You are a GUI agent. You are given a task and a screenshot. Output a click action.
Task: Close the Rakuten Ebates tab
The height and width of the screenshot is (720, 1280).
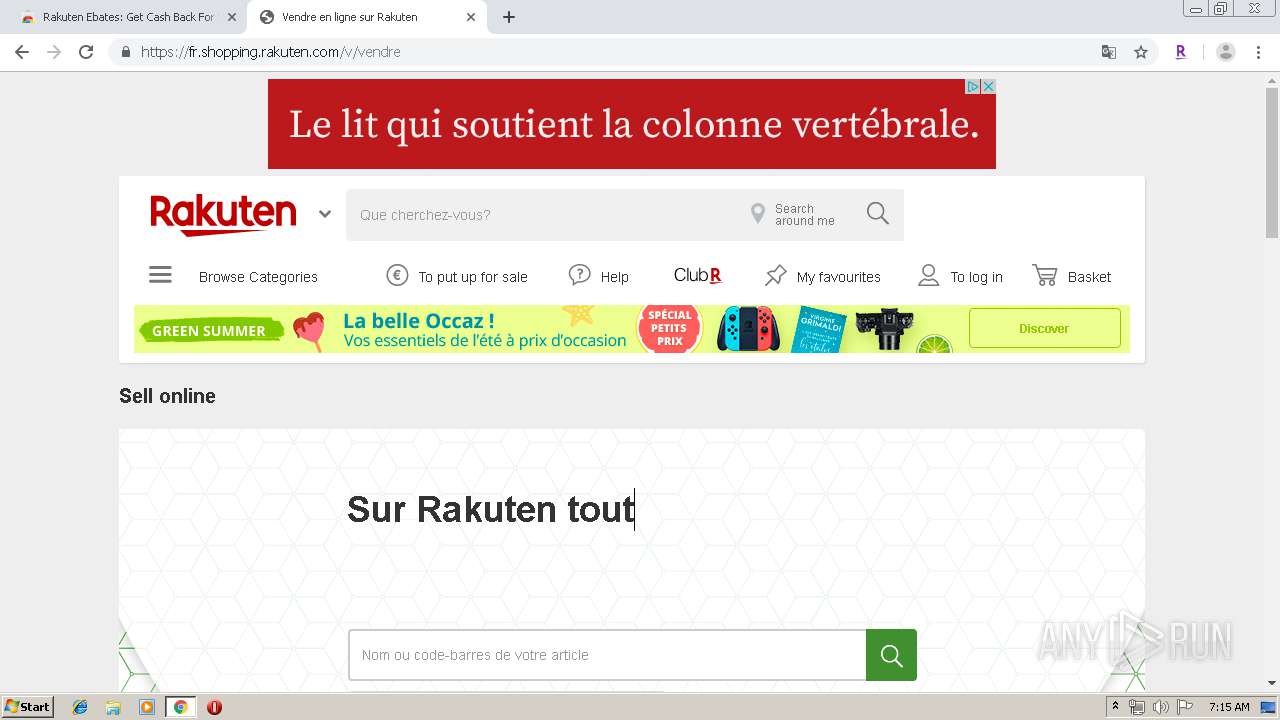point(232,17)
